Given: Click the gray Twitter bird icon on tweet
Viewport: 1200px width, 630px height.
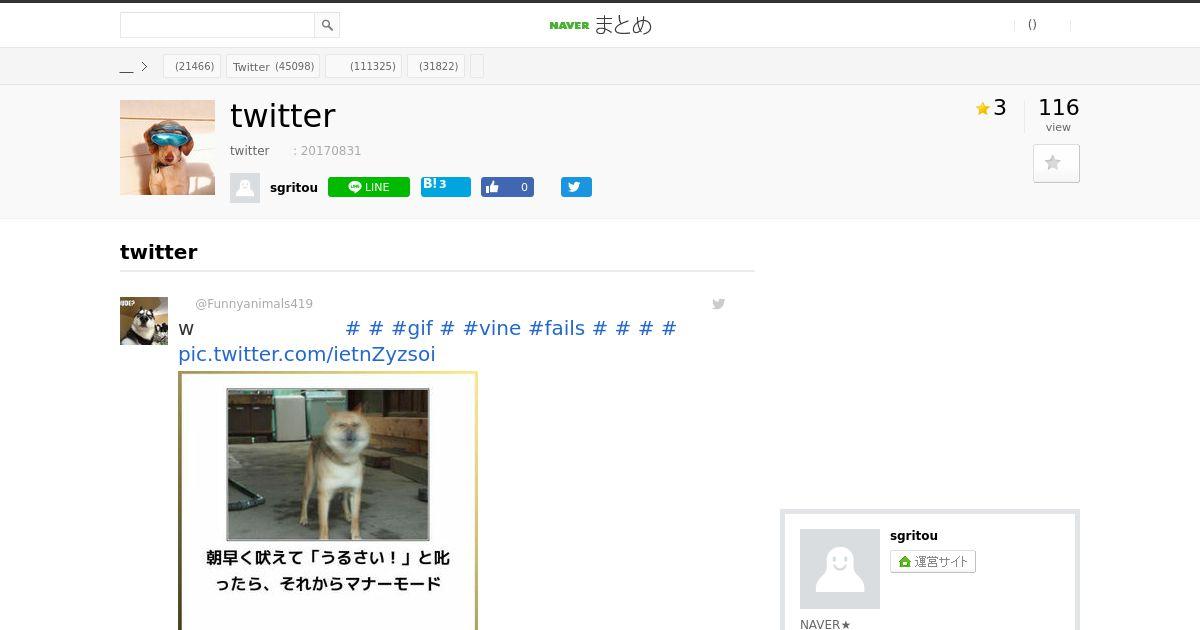Looking at the screenshot, I should (x=718, y=304).
